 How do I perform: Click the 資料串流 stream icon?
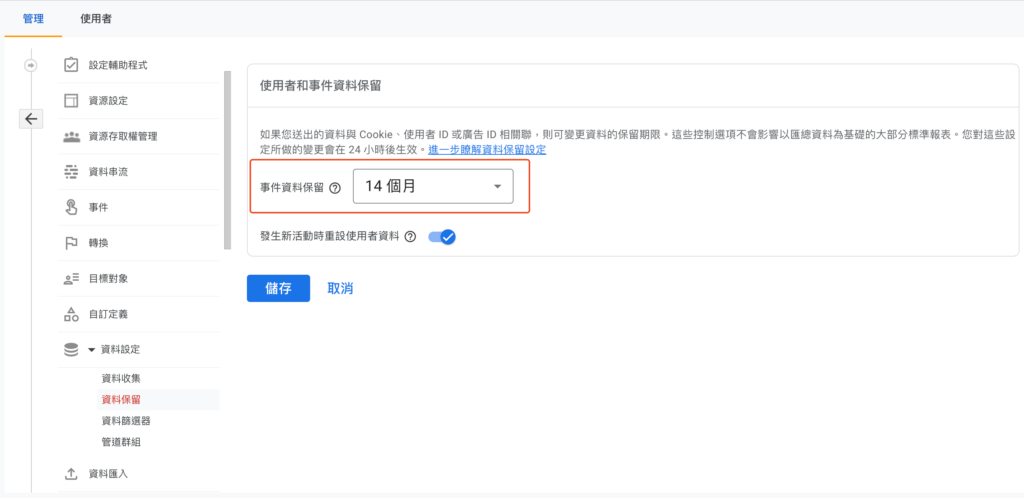tap(71, 172)
